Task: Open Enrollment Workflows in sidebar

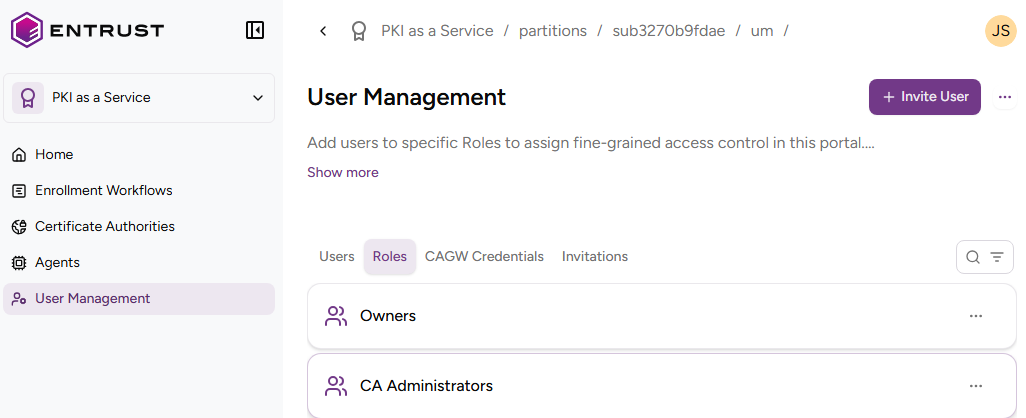Action: pyautogui.click(x=103, y=191)
